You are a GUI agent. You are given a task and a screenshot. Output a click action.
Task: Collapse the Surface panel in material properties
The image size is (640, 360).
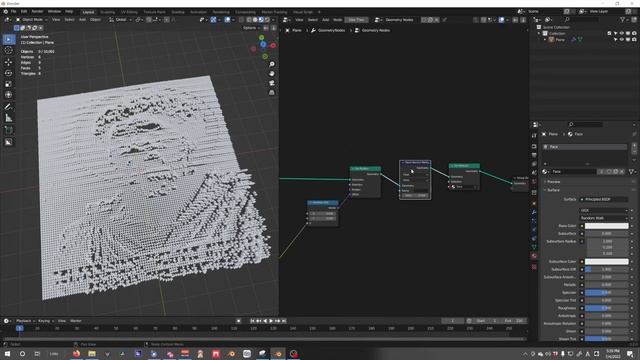pos(553,190)
